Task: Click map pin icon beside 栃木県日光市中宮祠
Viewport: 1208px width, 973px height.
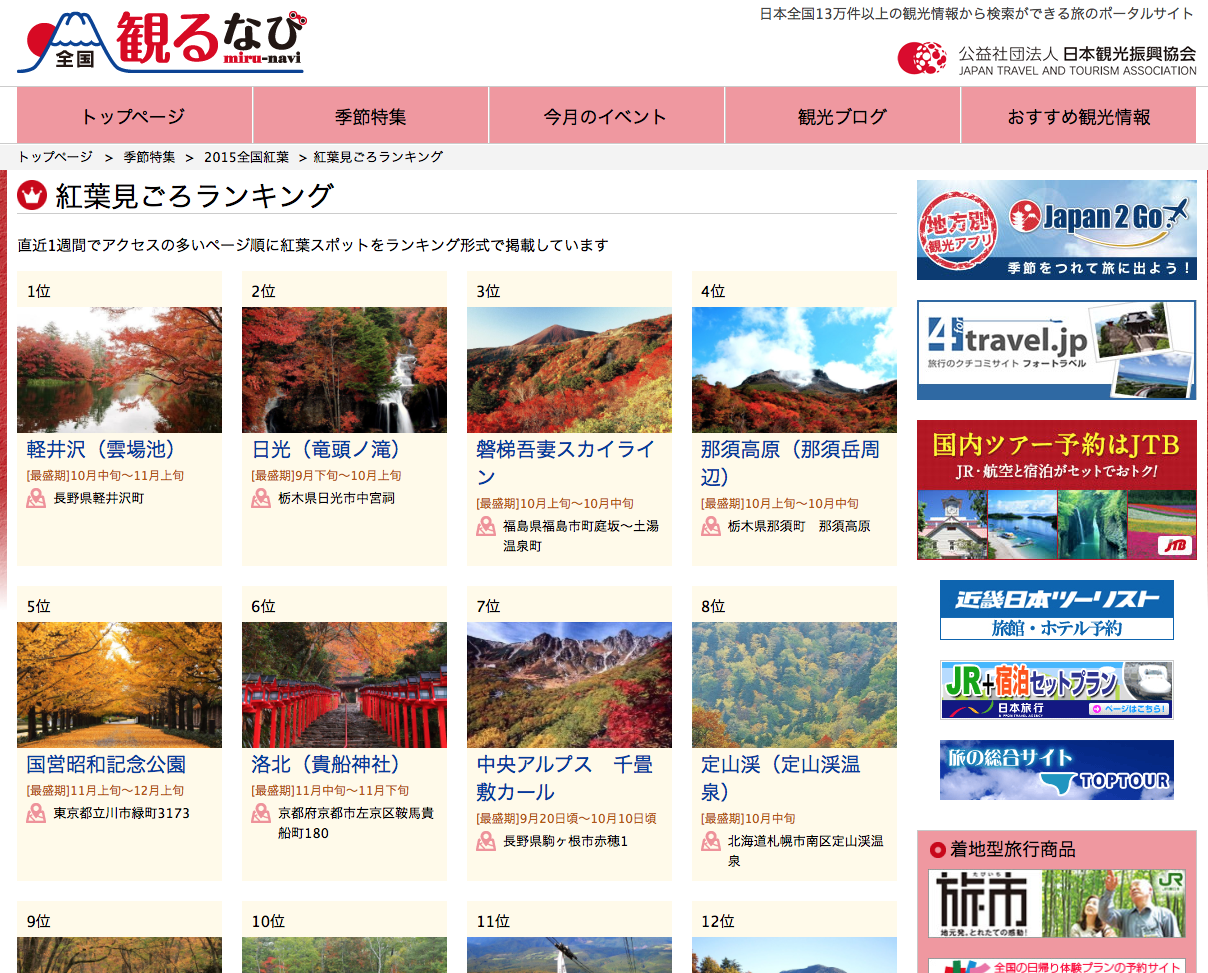Action: coord(261,498)
